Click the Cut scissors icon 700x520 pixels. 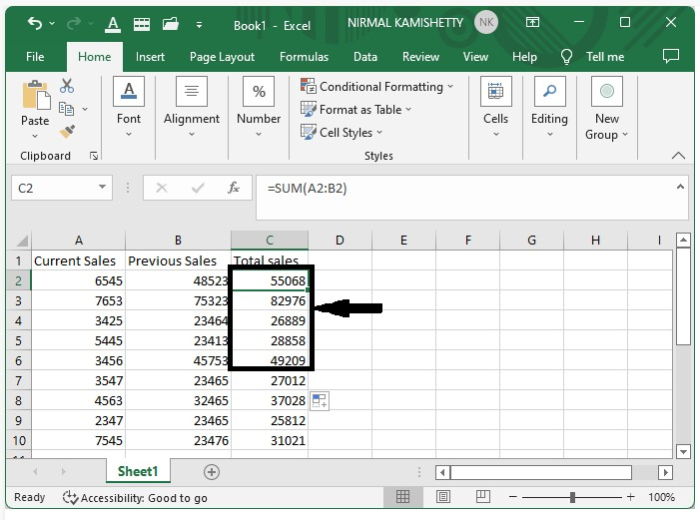(68, 86)
